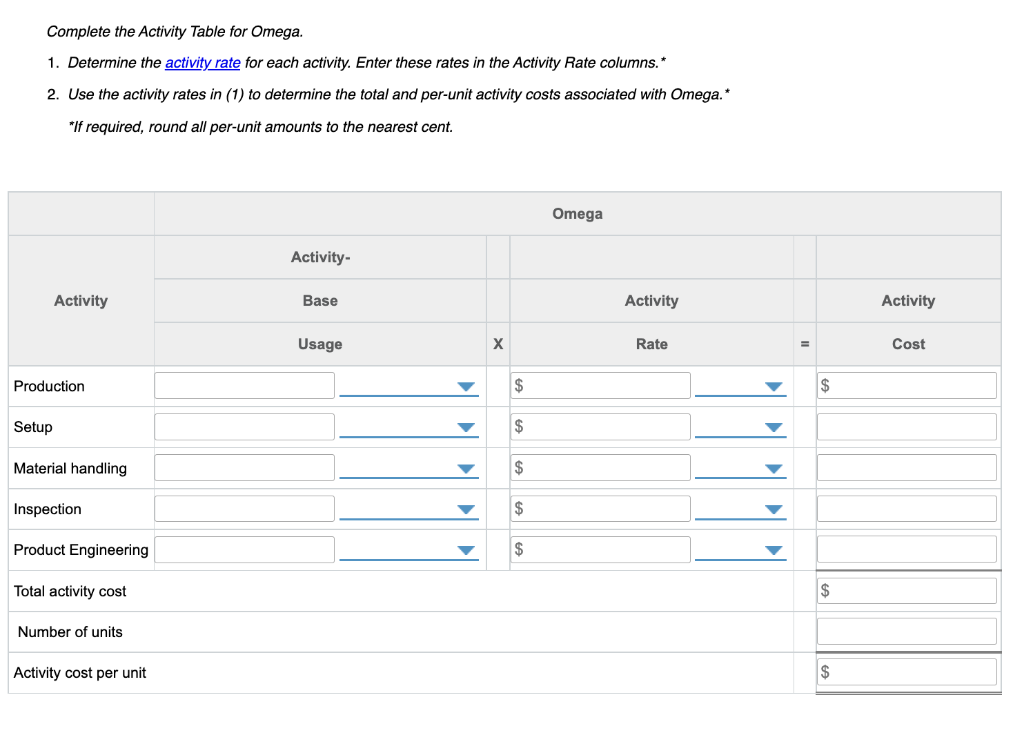Select Total activity cost input field
1024x733 pixels.
click(x=912, y=591)
